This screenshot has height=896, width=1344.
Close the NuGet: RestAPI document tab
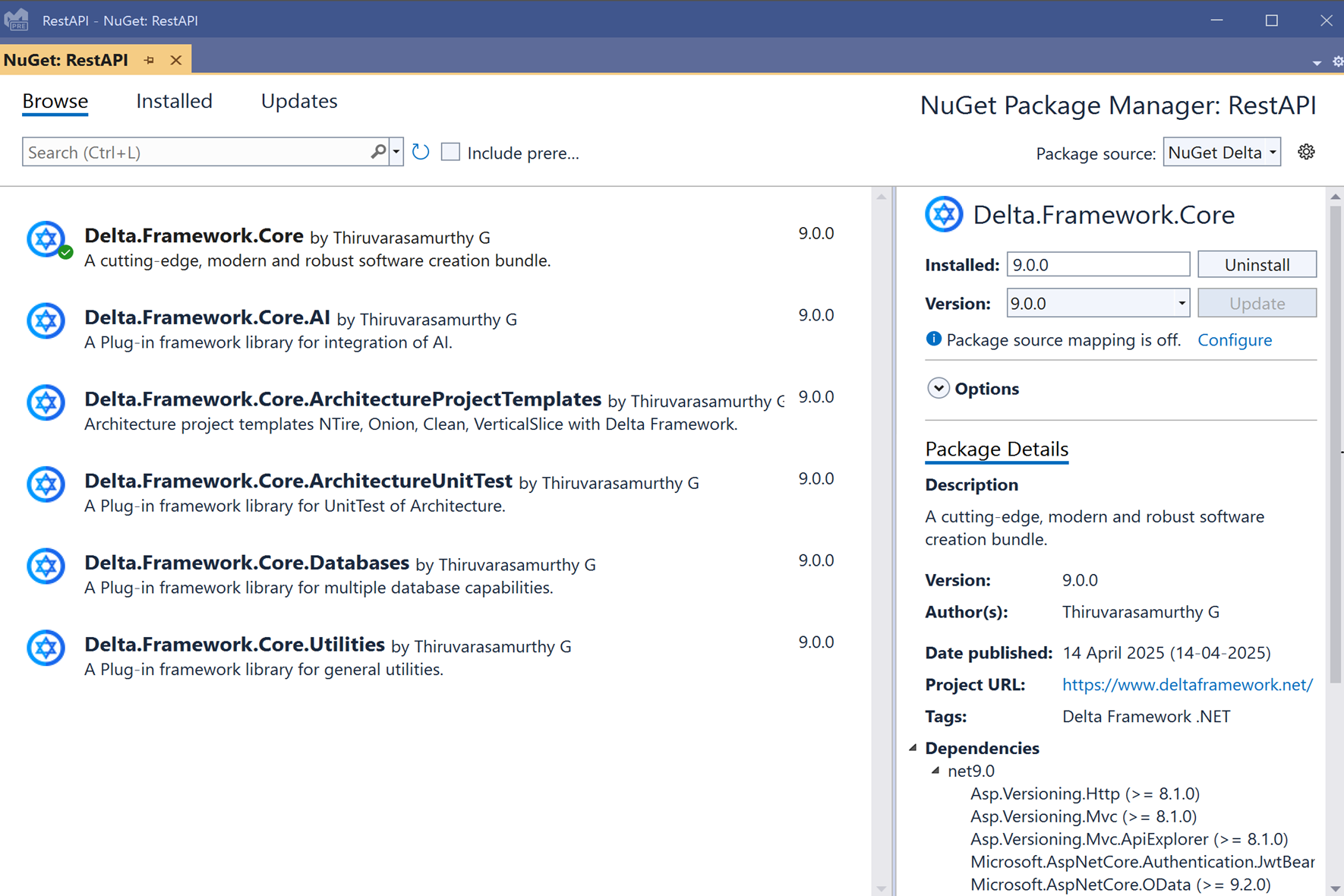[x=176, y=60]
